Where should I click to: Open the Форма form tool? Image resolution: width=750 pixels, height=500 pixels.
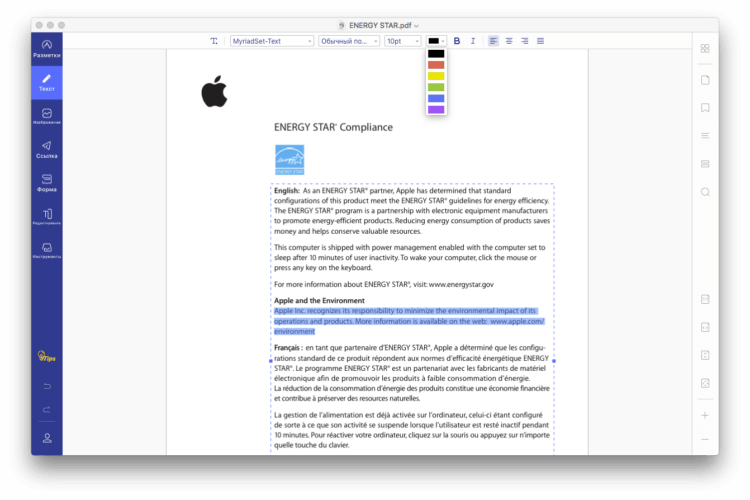point(47,183)
